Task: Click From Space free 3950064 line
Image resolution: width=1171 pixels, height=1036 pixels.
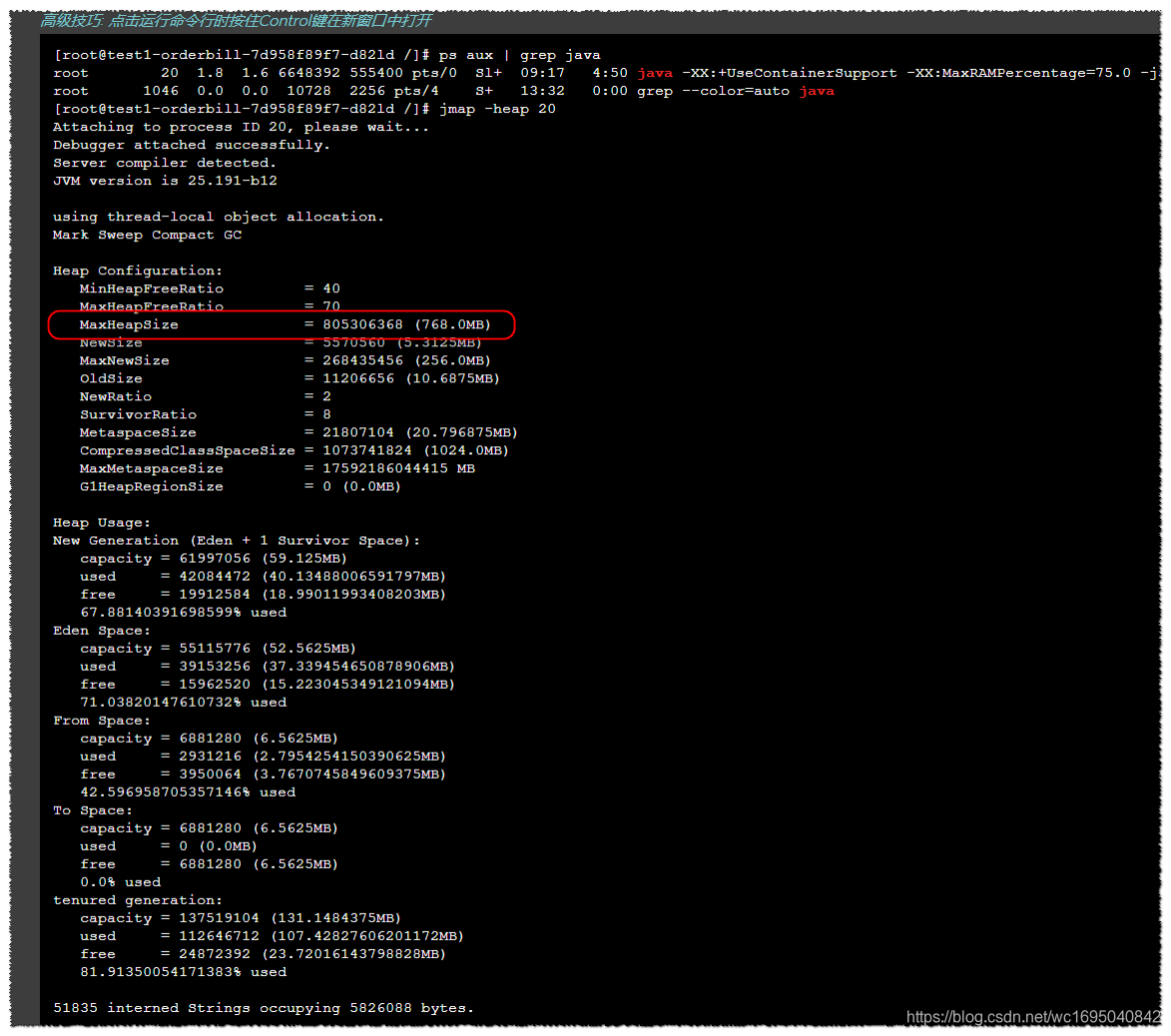Action: tap(263, 775)
